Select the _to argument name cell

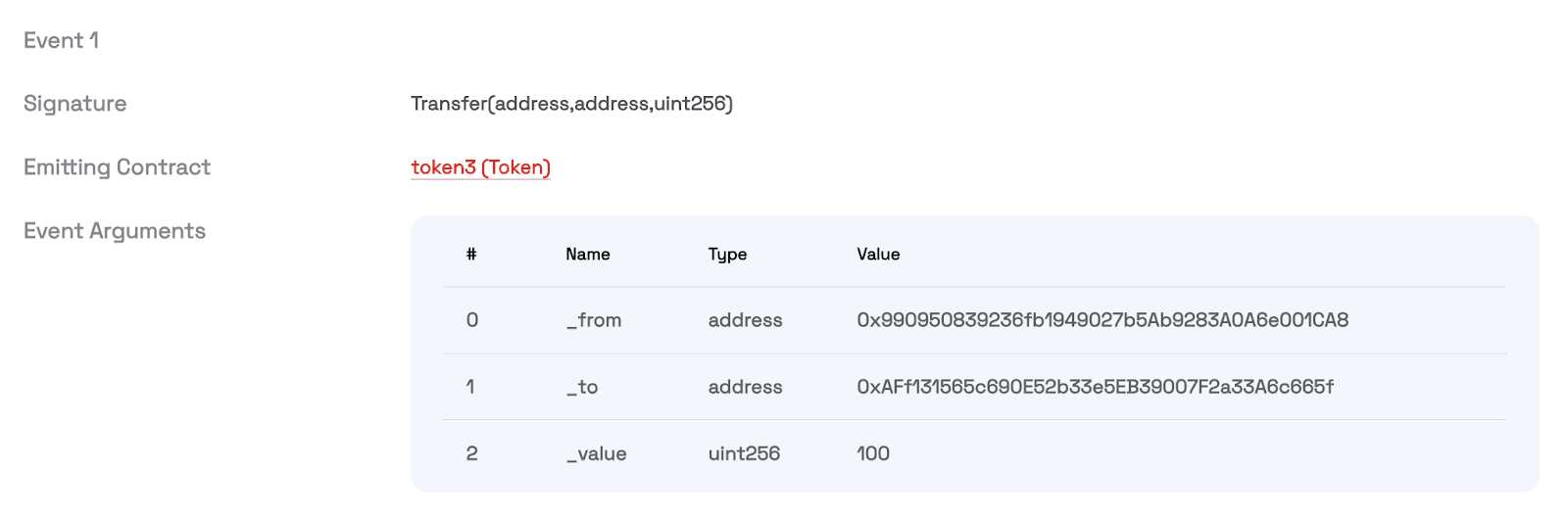(582, 387)
